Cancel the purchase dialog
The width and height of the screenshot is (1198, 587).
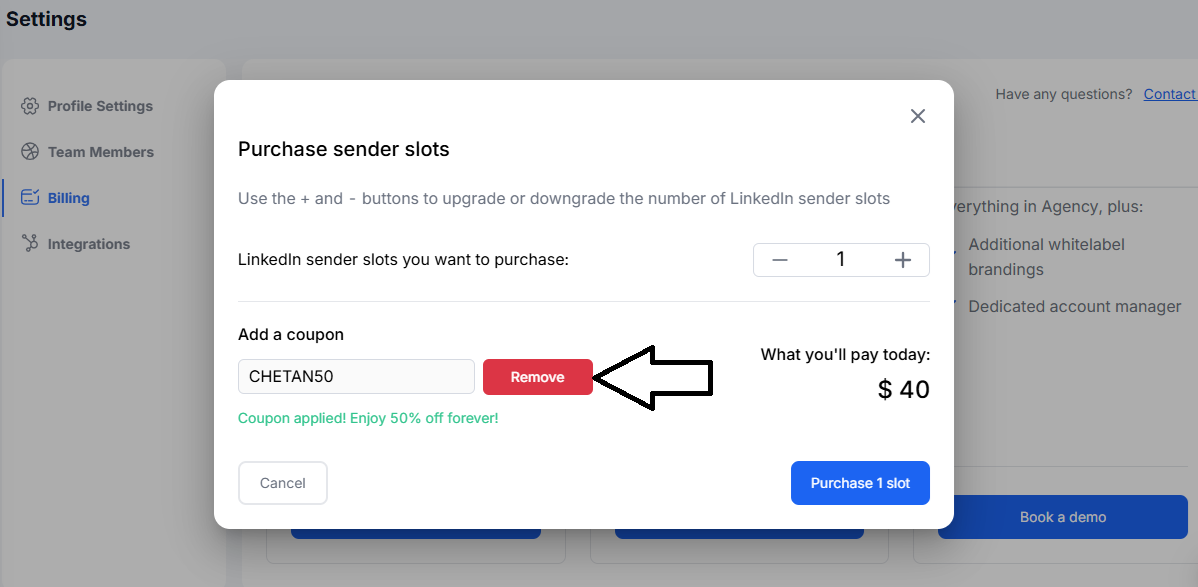click(x=282, y=482)
